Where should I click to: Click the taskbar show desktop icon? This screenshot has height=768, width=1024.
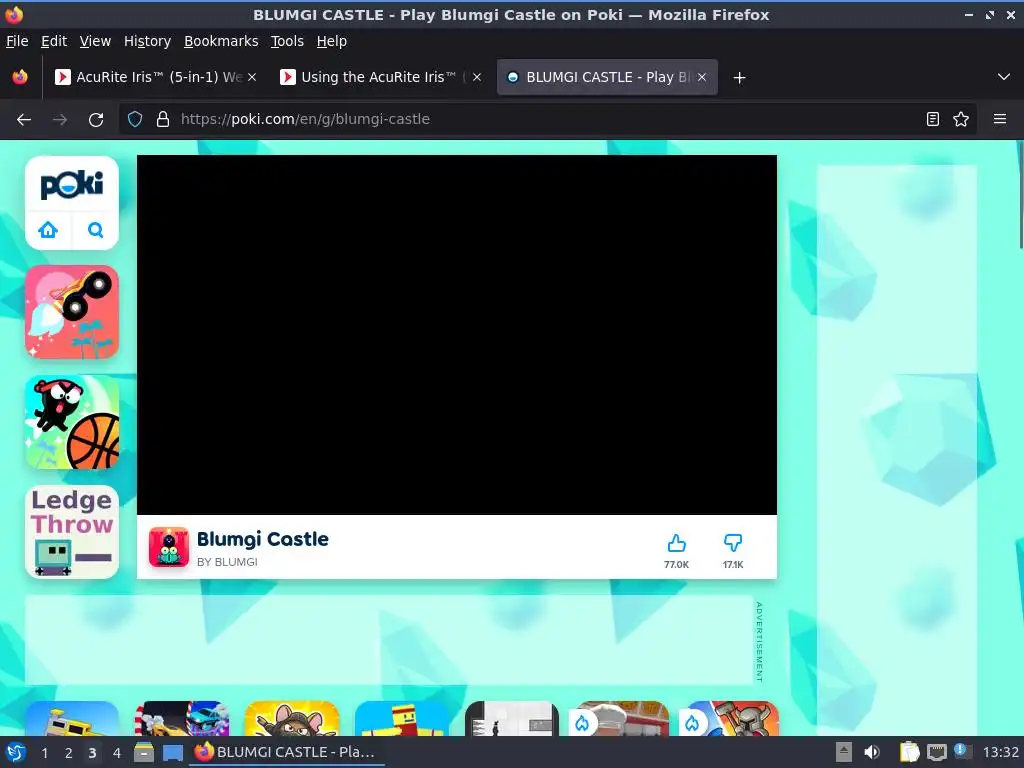[x=172, y=753]
